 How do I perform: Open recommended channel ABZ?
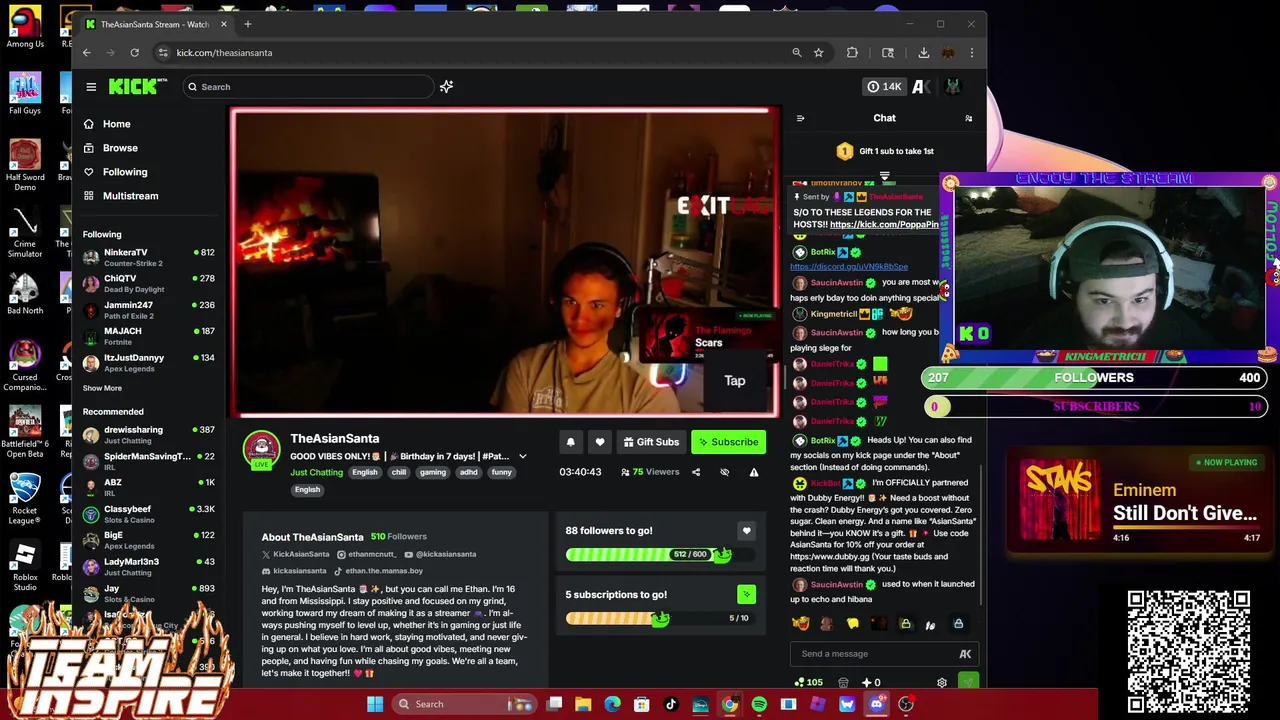click(x=148, y=487)
